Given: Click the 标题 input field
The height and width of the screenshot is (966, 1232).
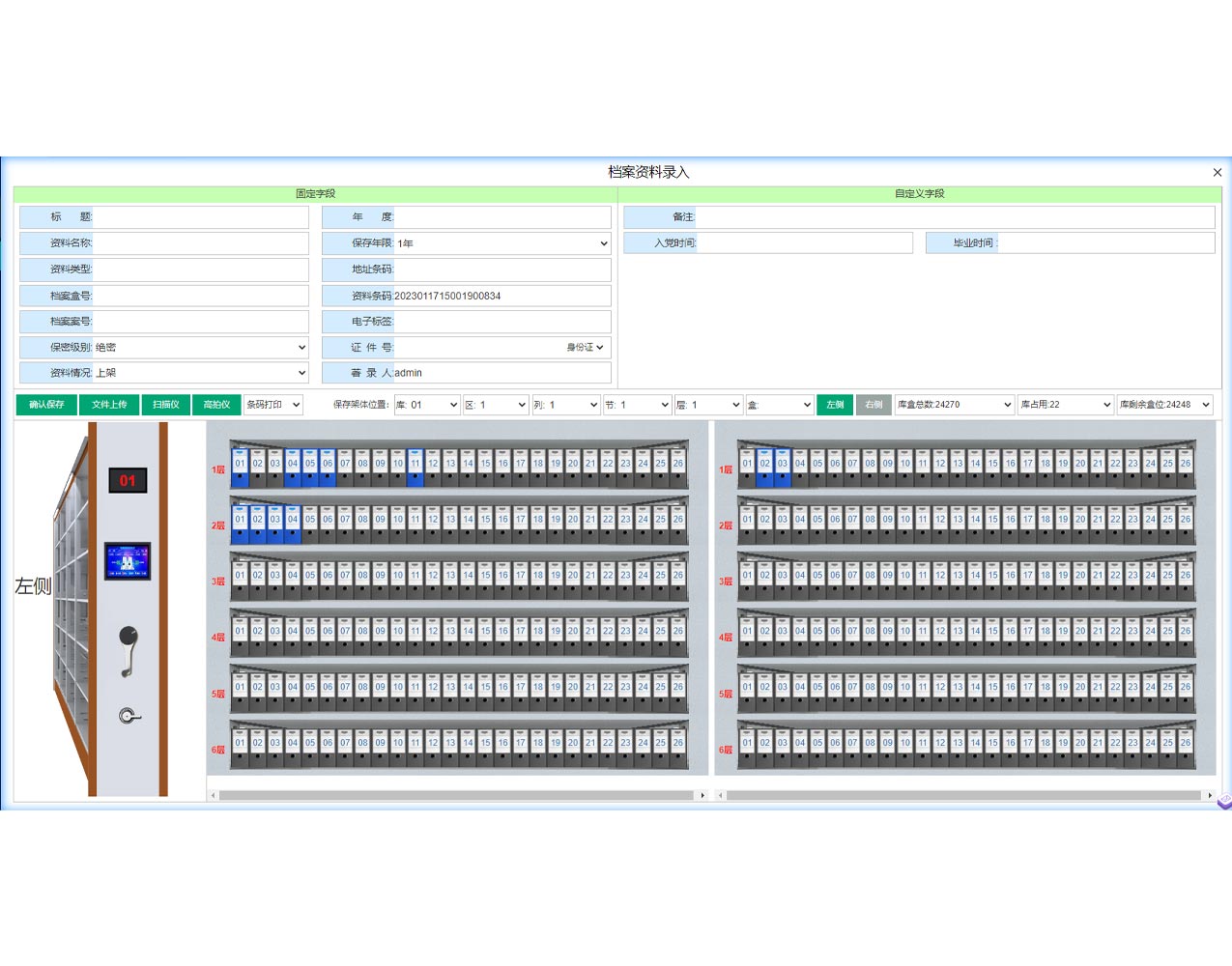Looking at the screenshot, I should point(200,217).
